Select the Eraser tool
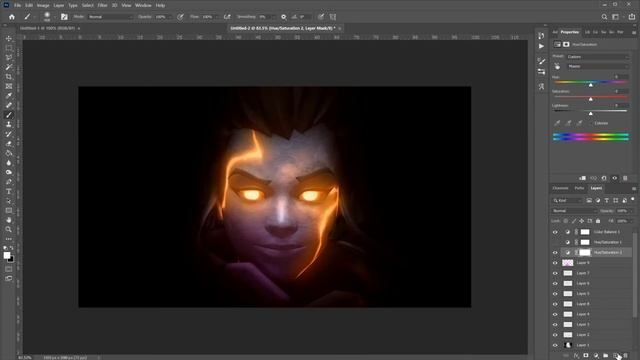 [9, 144]
